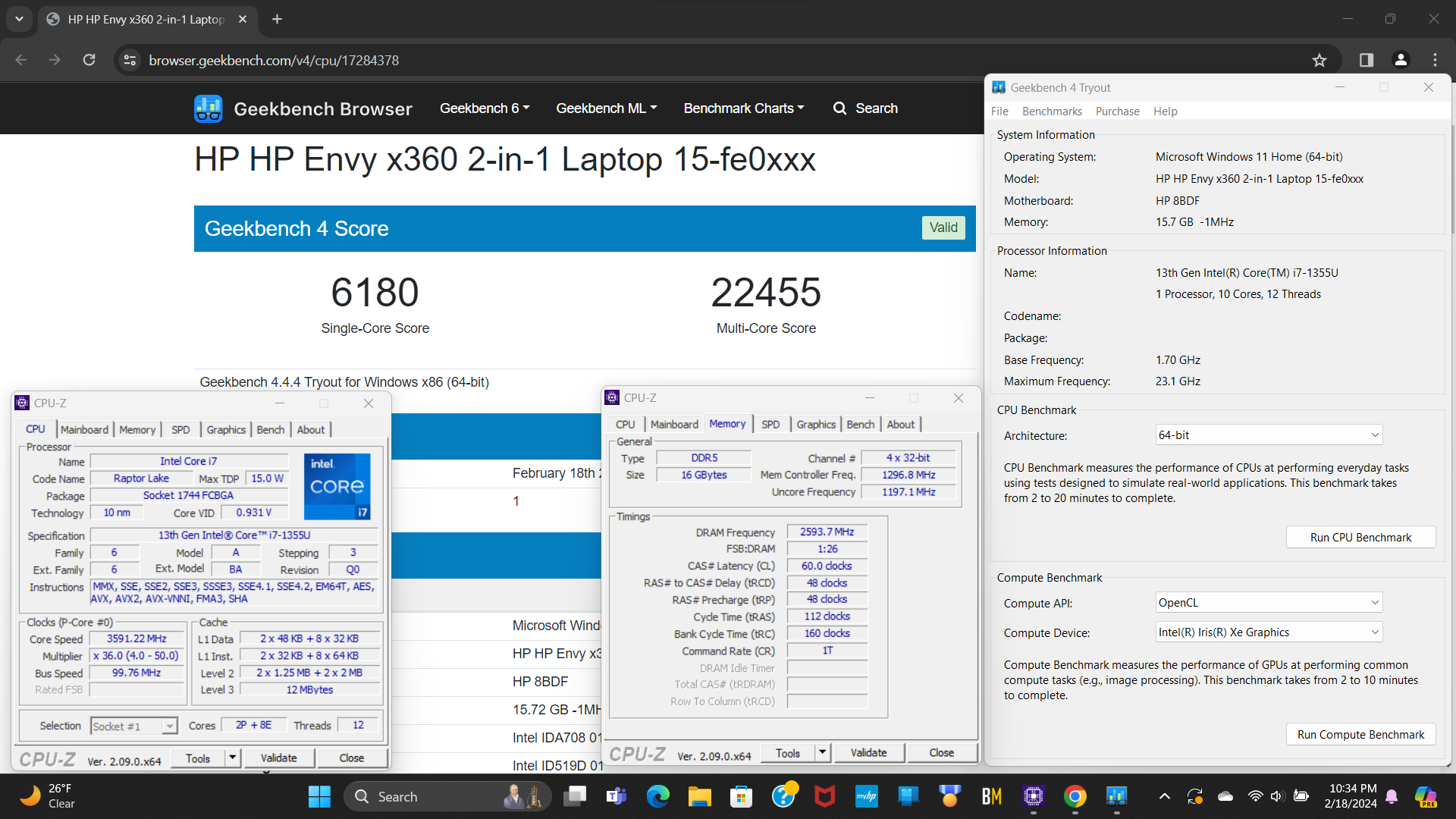Click Validate in left CPU-Z window
This screenshot has width=1456, height=819.
(279, 758)
